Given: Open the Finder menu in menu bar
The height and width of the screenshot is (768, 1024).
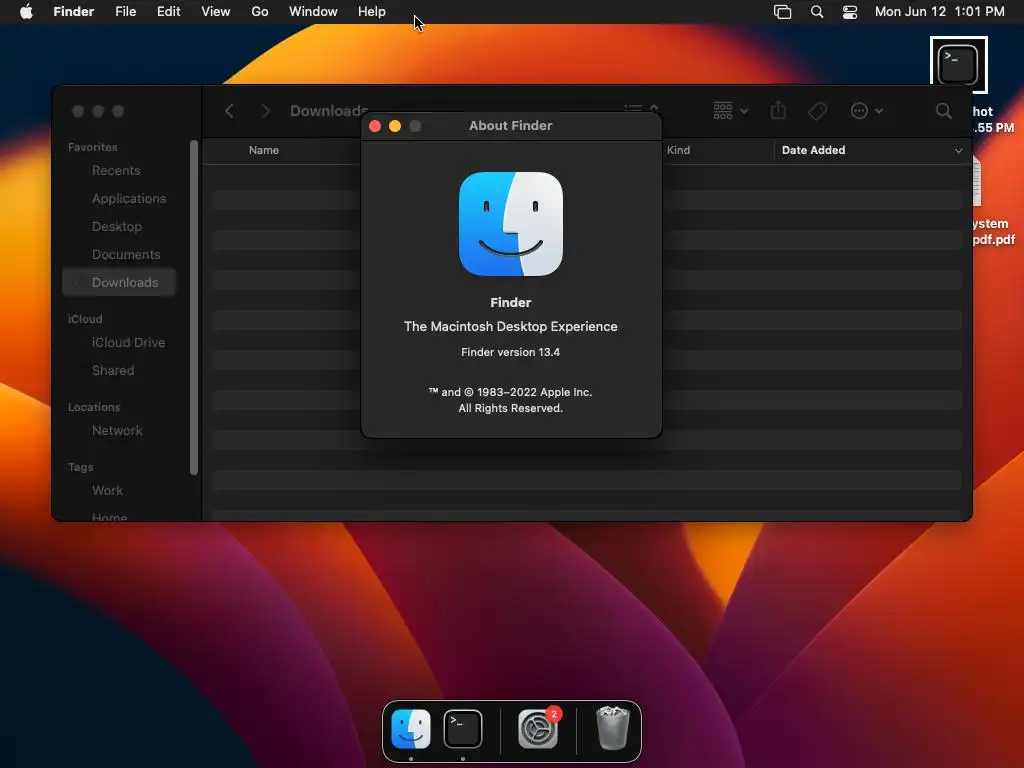Looking at the screenshot, I should [74, 12].
